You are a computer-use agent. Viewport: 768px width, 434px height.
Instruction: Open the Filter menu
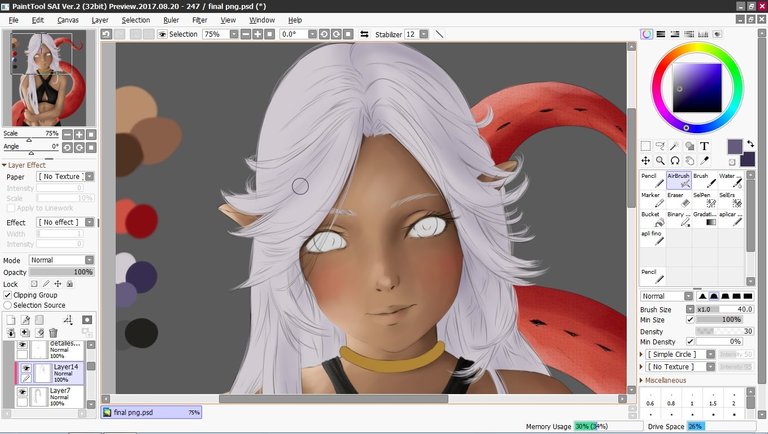pyautogui.click(x=199, y=20)
